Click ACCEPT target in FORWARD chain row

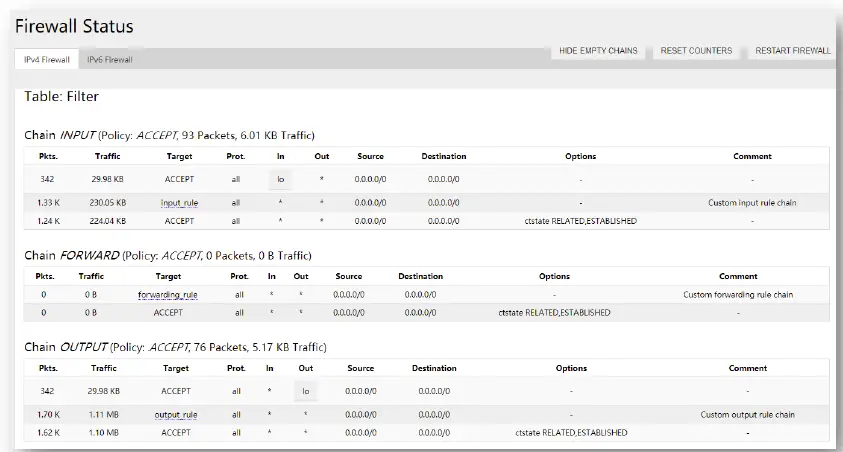click(x=168, y=313)
